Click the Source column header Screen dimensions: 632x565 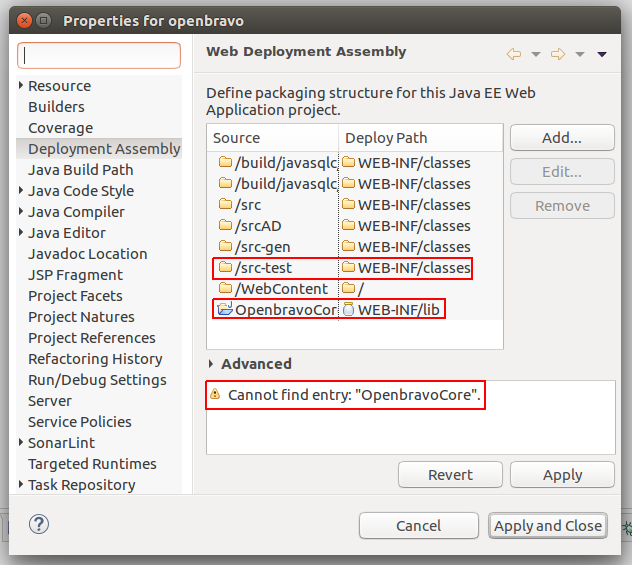tap(237, 138)
